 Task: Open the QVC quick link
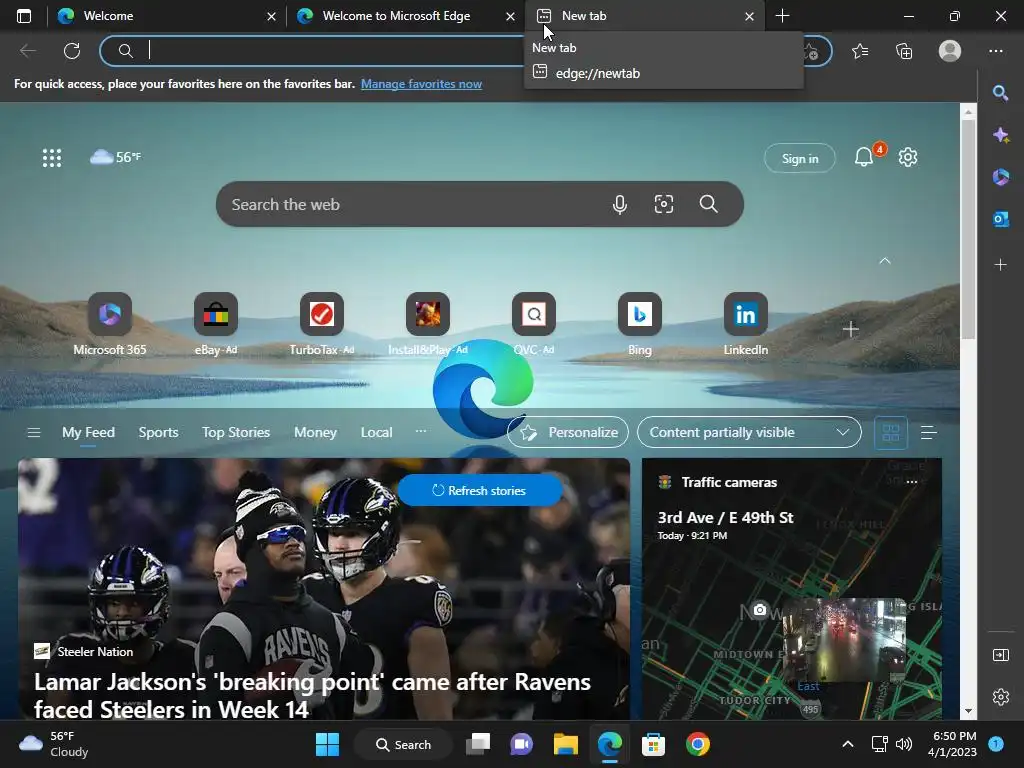pos(534,325)
